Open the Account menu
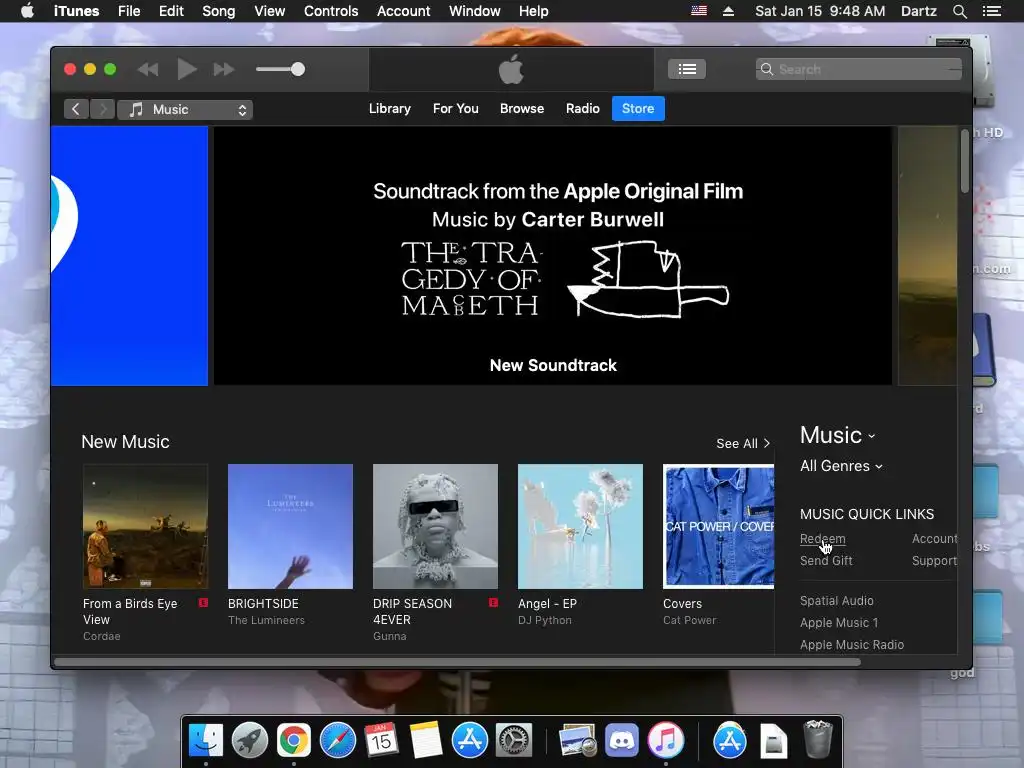The image size is (1024, 768). click(403, 11)
